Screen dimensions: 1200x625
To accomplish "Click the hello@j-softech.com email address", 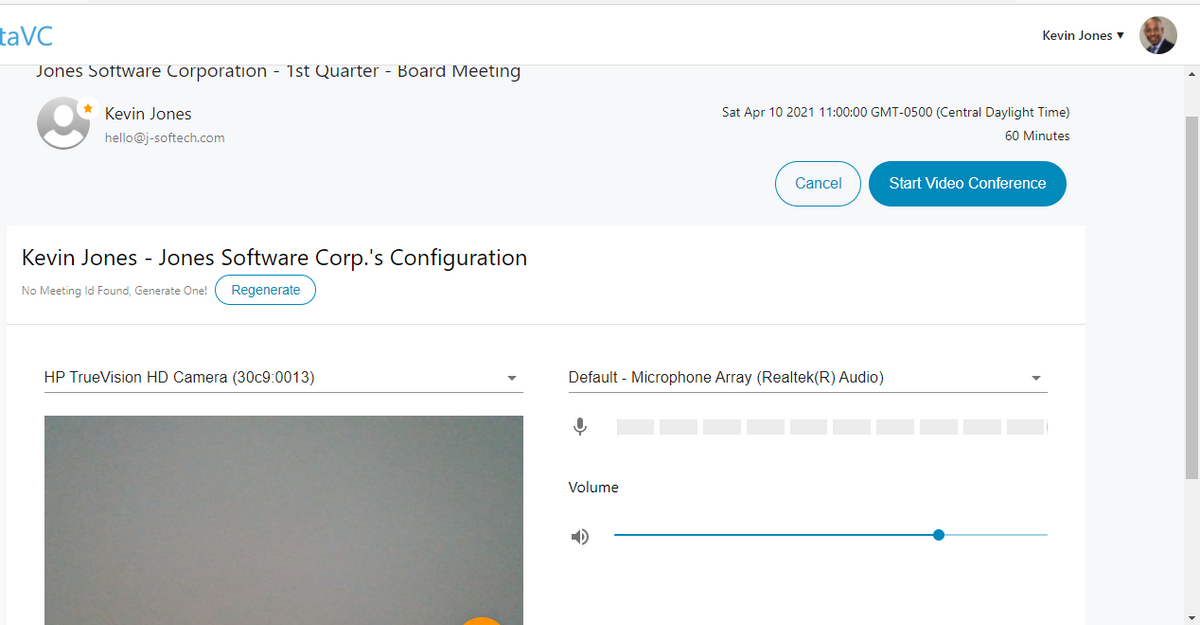I will point(165,138).
